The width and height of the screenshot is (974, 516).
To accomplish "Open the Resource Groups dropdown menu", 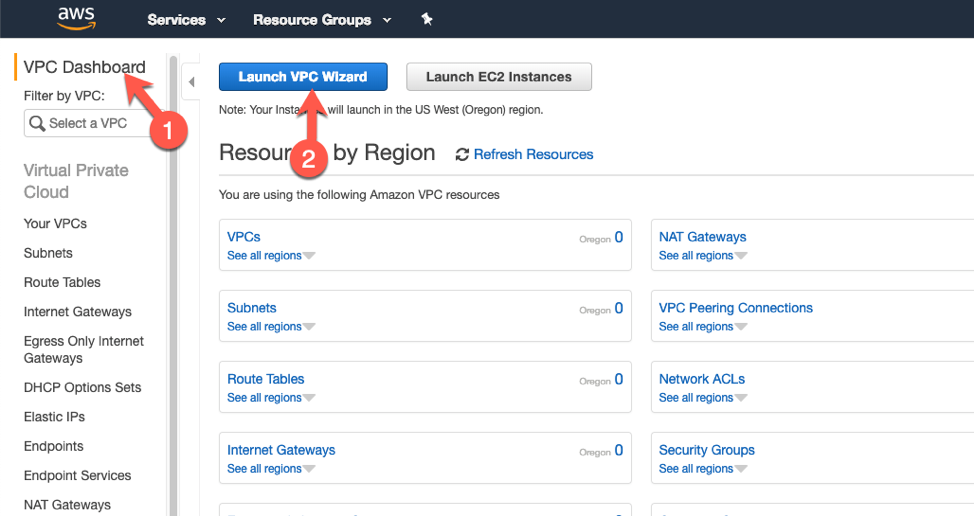I will click(x=322, y=20).
